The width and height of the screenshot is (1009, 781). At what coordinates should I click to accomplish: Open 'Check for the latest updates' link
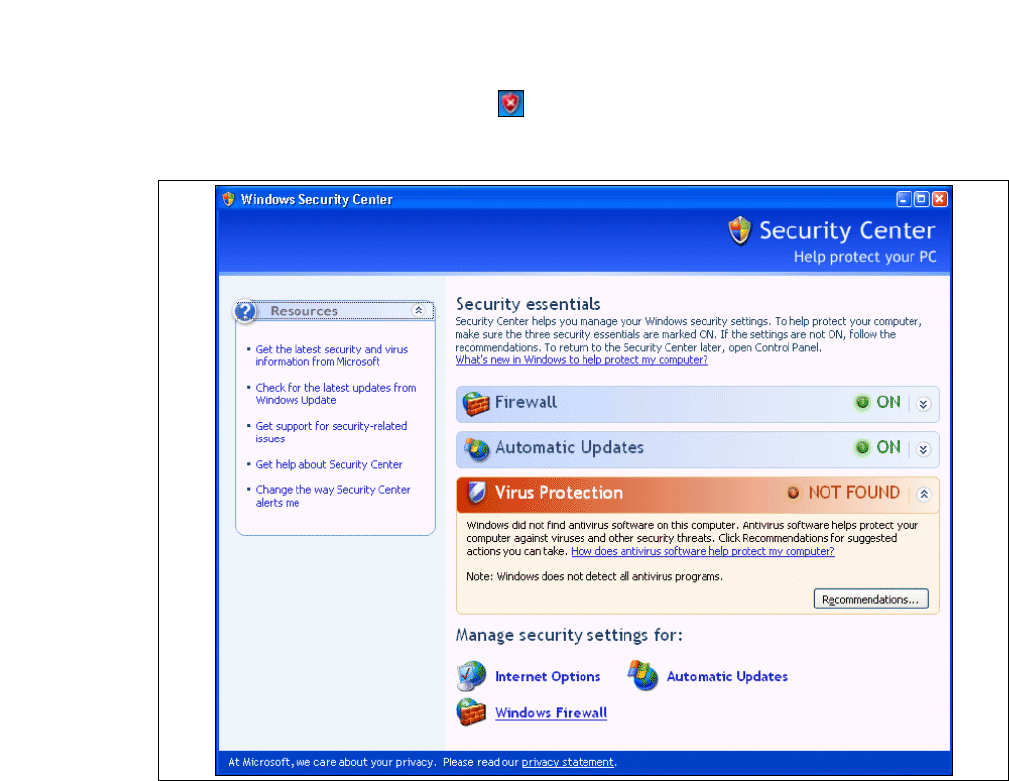(x=336, y=394)
